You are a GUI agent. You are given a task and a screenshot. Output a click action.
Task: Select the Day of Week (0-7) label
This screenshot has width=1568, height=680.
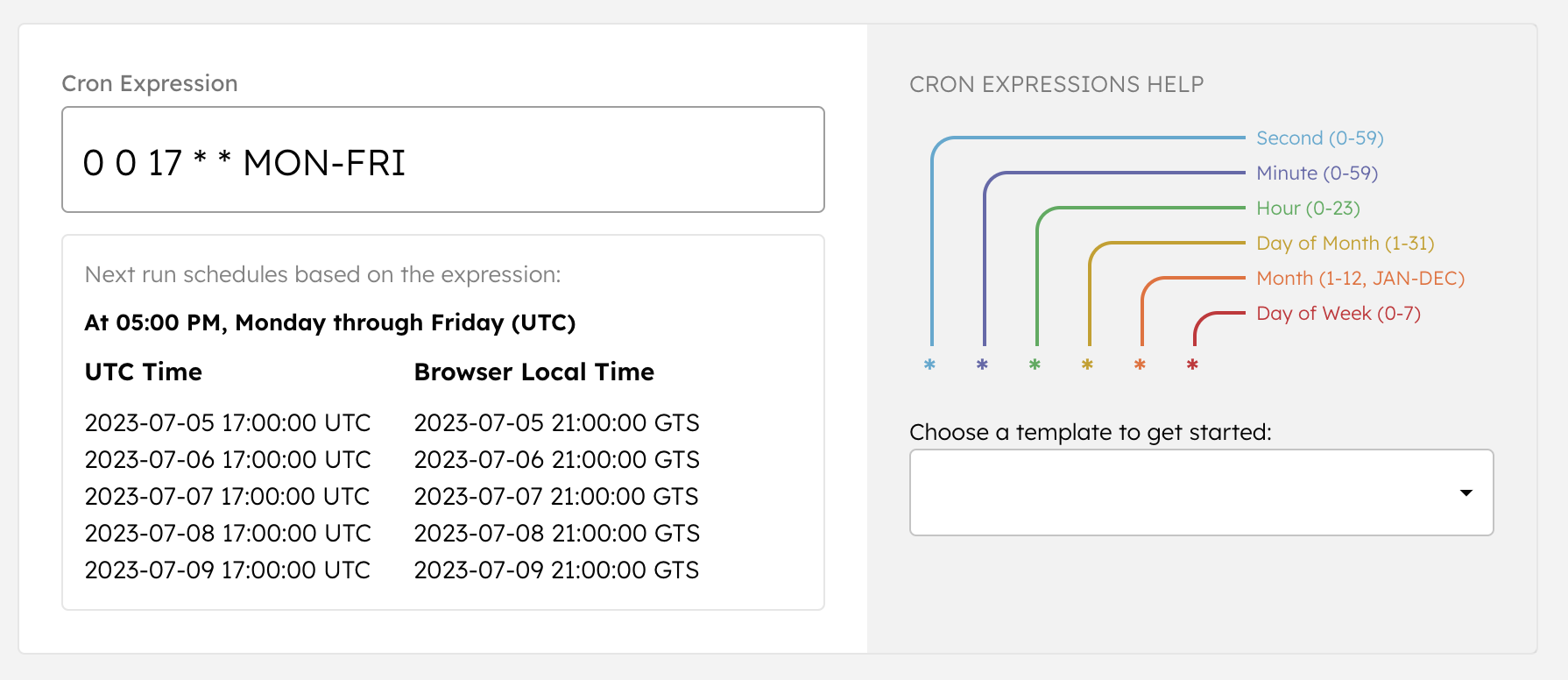click(x=1338, y=313)
